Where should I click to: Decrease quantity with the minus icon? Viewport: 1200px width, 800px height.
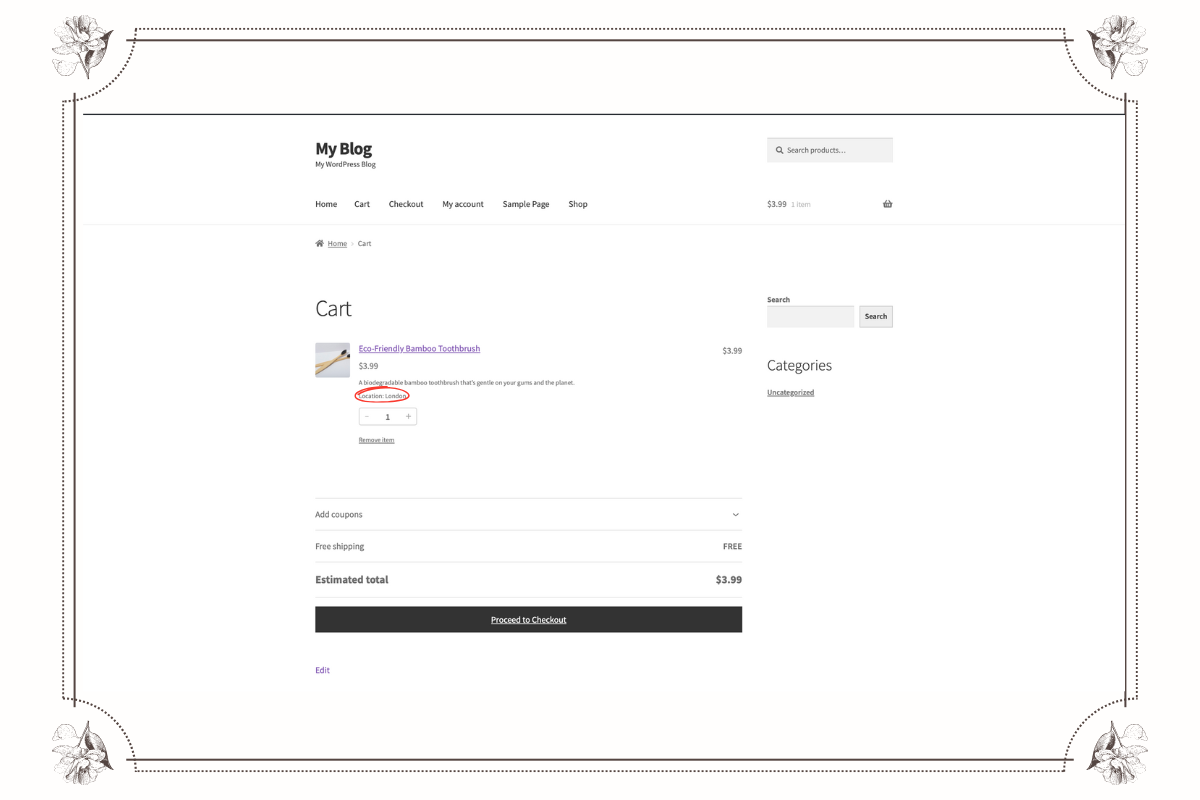(x=368, y=416)
